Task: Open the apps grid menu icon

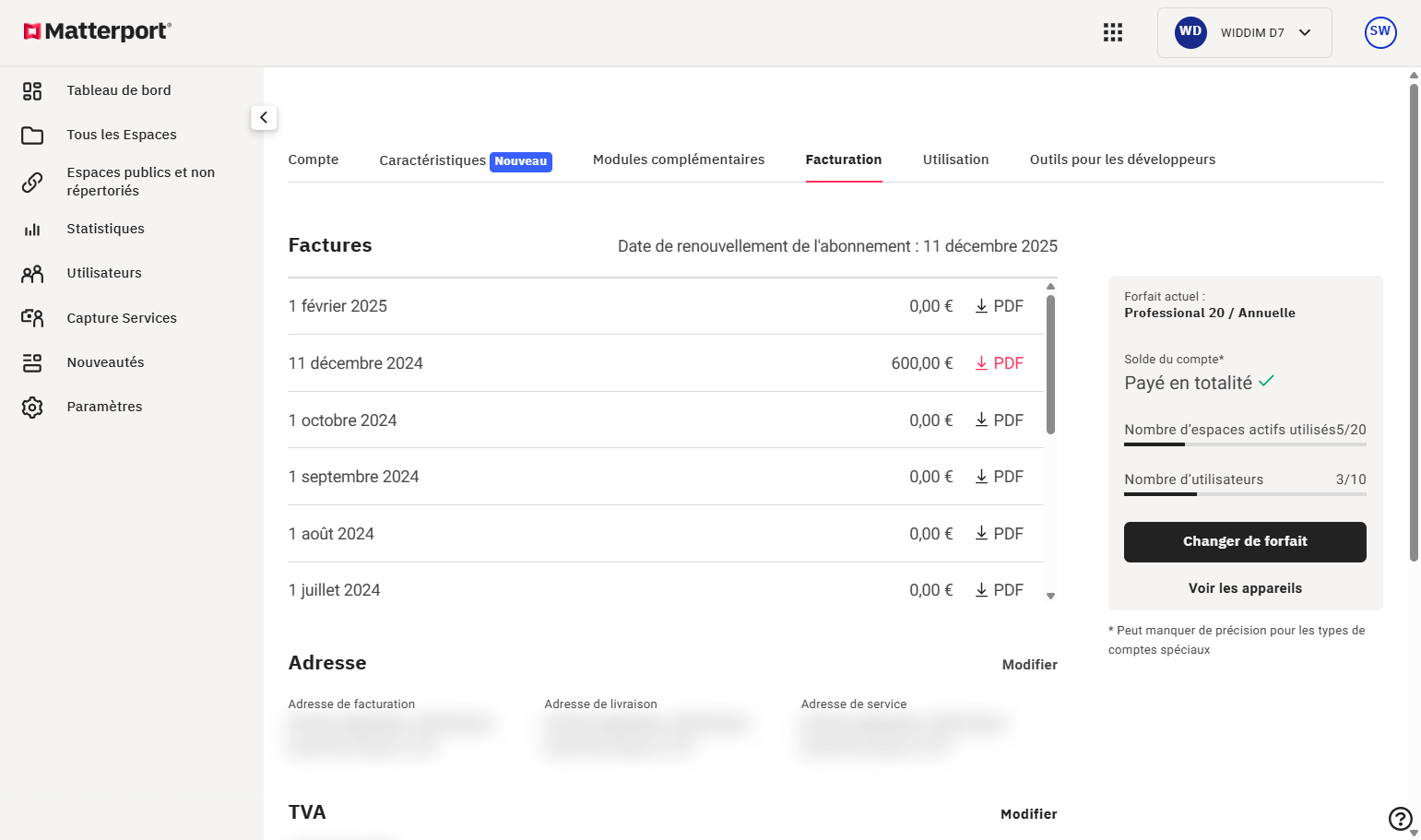Action: click(1113, 32)
